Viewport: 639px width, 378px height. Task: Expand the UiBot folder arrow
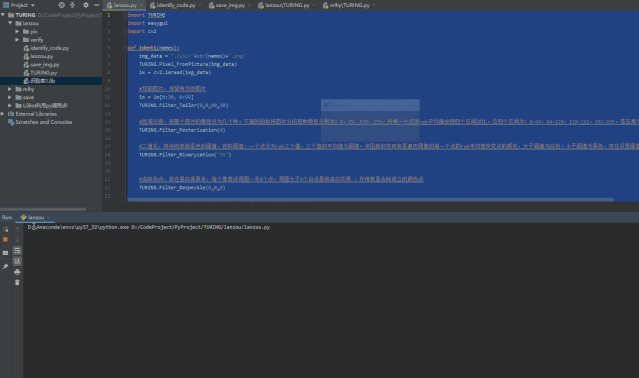click(10, 105)
